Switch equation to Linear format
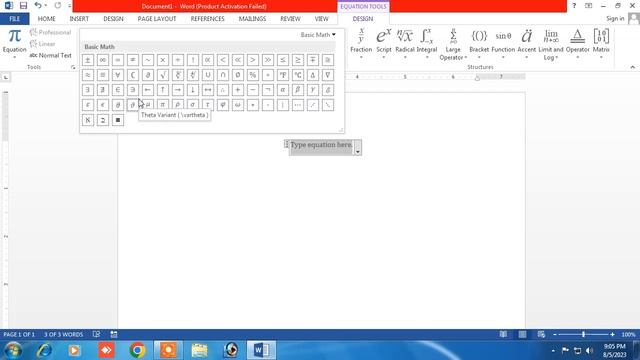Viewport: 640px width, 360px height. (x=42, y=44)
